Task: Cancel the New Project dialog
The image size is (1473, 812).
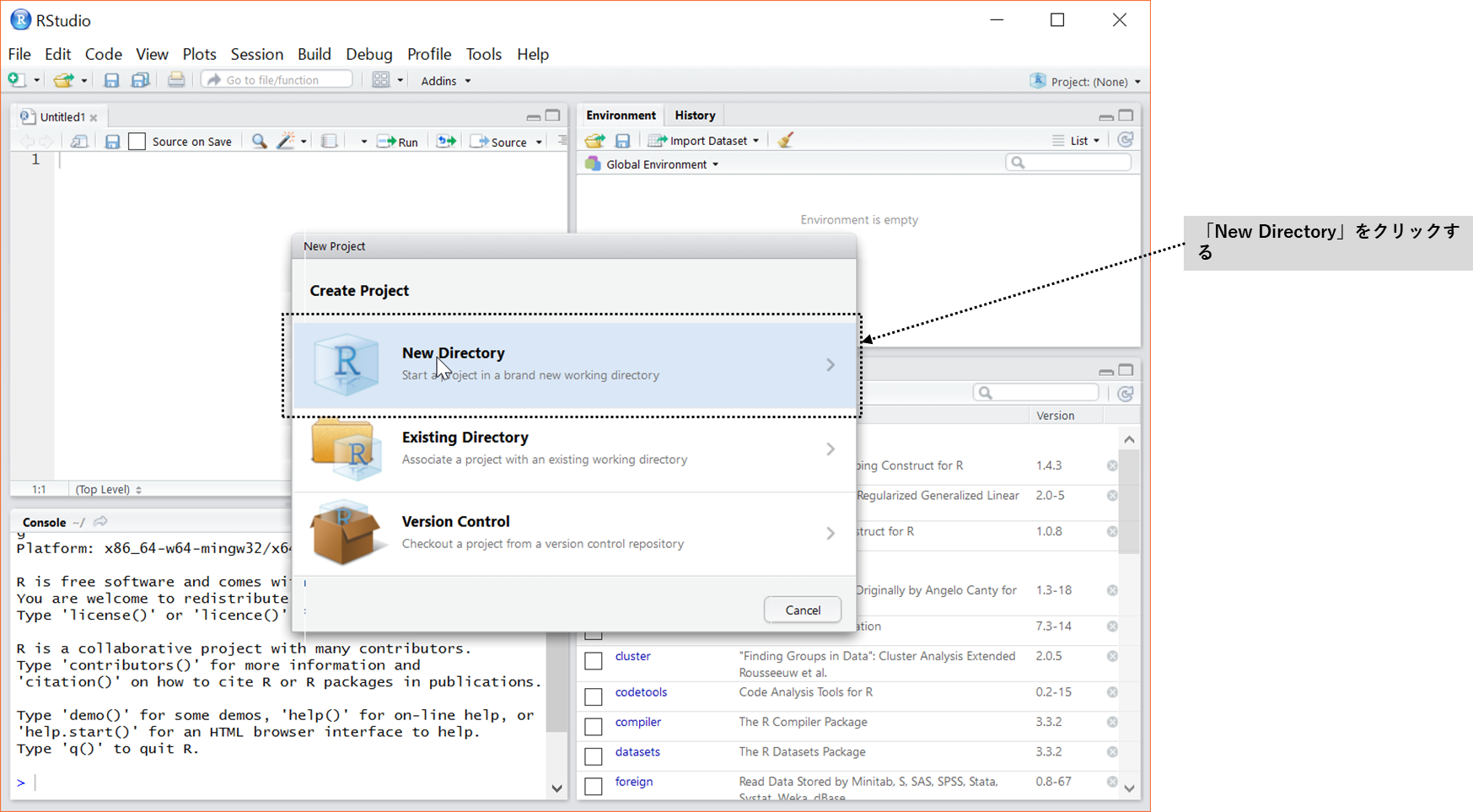Action: pos(802,610)
